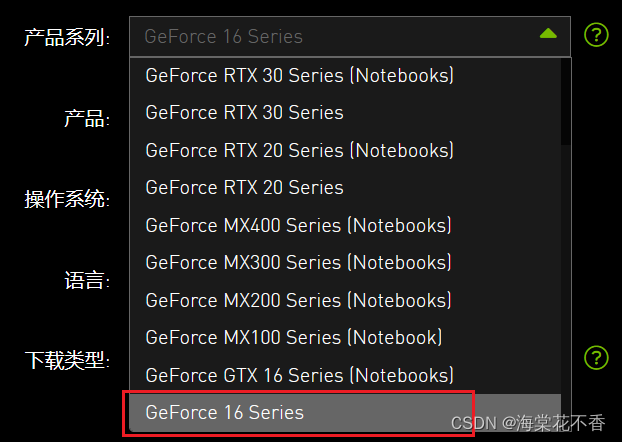Pick GeForce MX400 Series (Notebooks)
The width and height of the screenshot is (622, 442).
pos(298,225)
